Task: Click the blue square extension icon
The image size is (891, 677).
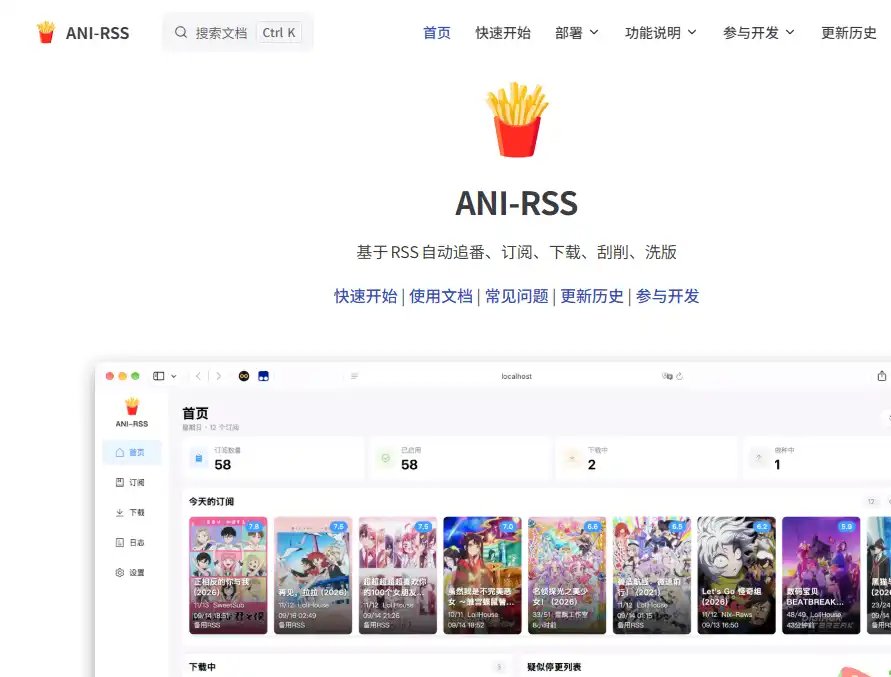Action: point(263,376)
